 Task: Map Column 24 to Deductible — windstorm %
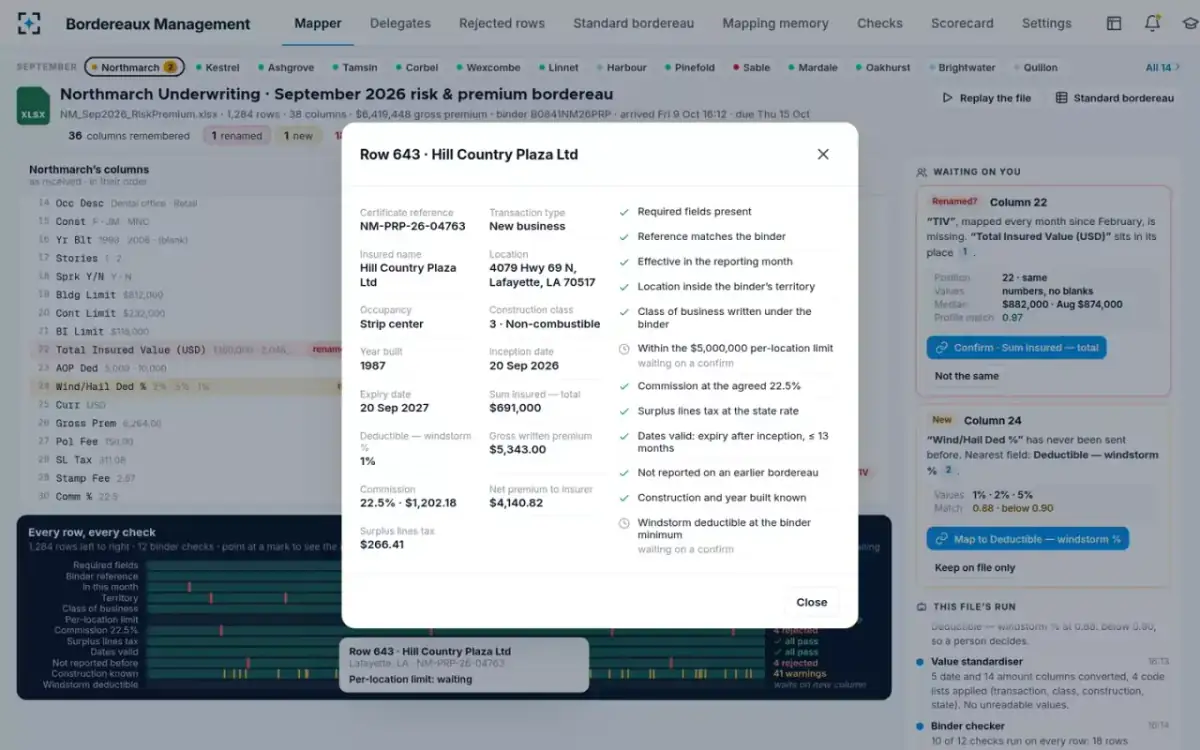[x=1028, y=539]
